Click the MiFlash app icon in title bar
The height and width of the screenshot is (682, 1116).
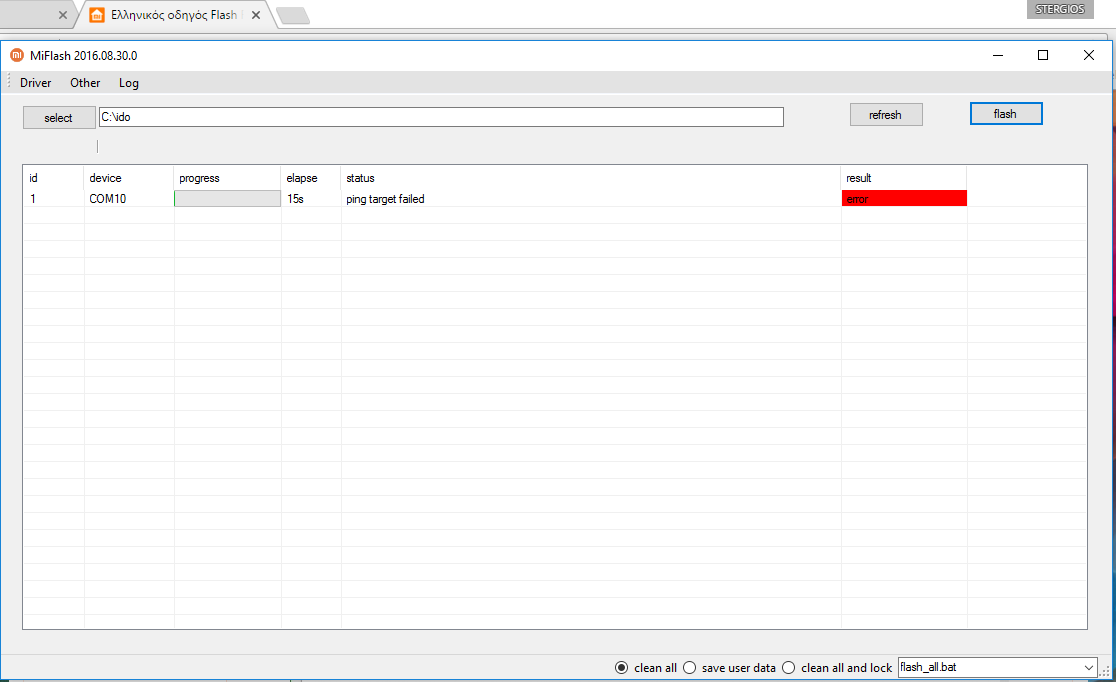[x=17, y=56]
